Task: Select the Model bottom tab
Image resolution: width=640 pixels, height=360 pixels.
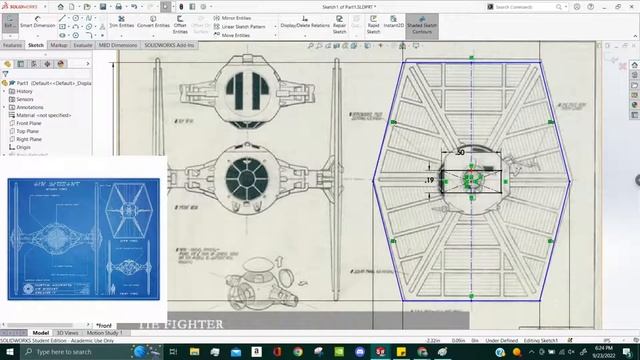Action: pos(41,333)
